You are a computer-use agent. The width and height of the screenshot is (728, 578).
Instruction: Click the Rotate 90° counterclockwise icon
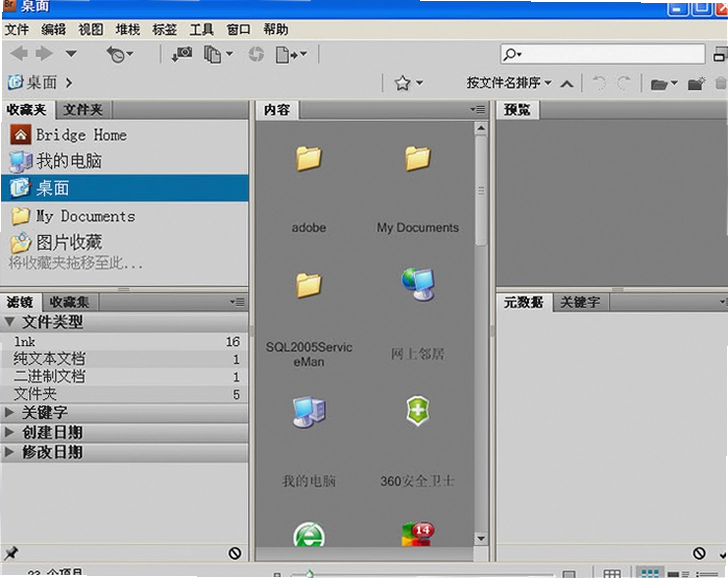coord(599,83)
